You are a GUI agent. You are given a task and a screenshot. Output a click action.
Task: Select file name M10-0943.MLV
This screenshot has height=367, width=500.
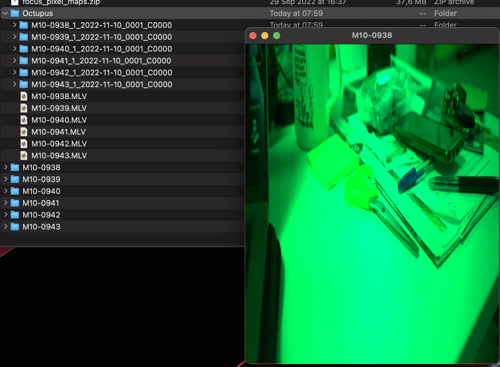click(x=59, y=155)
